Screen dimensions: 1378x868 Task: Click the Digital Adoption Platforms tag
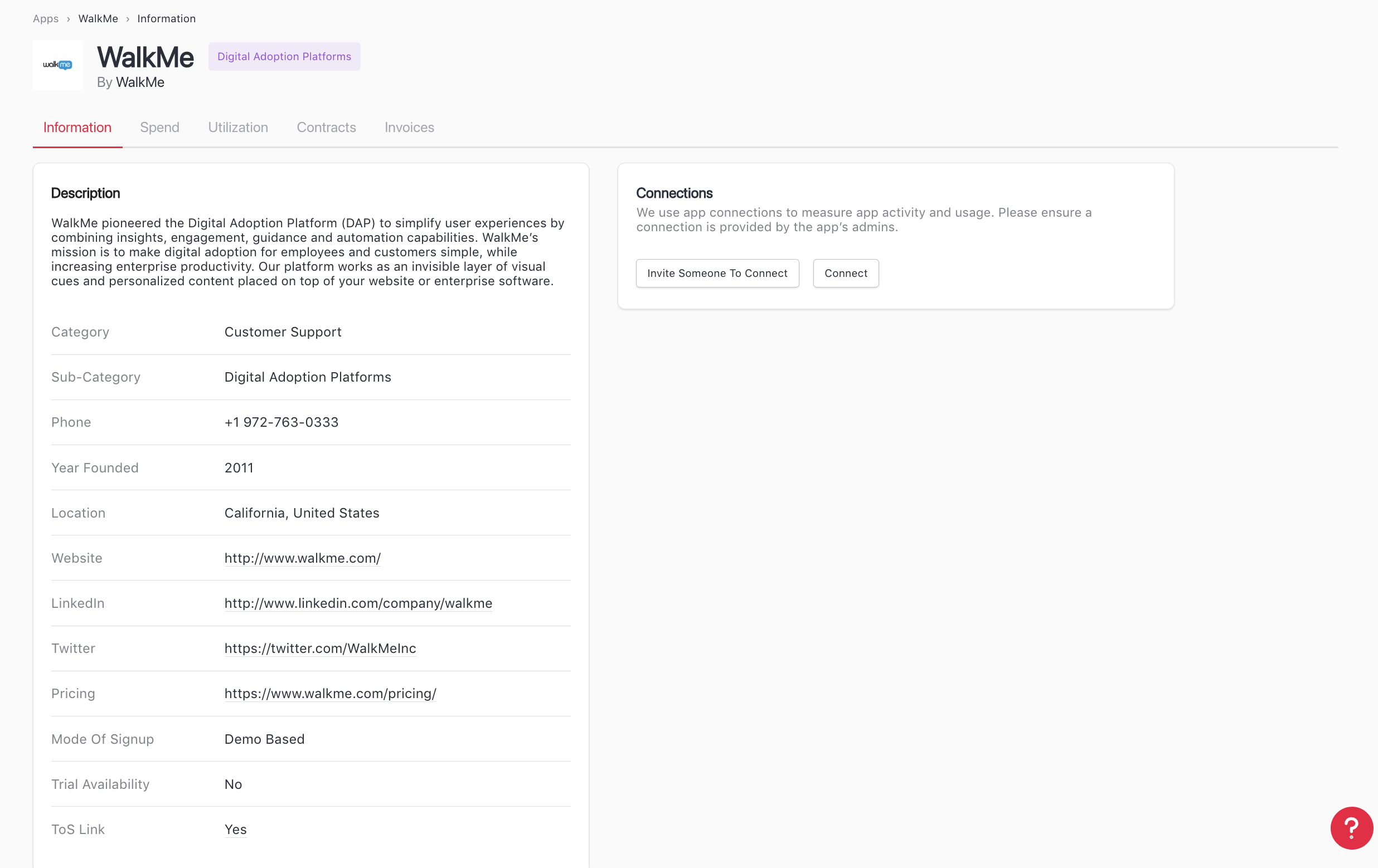click(x=284, y=57)
